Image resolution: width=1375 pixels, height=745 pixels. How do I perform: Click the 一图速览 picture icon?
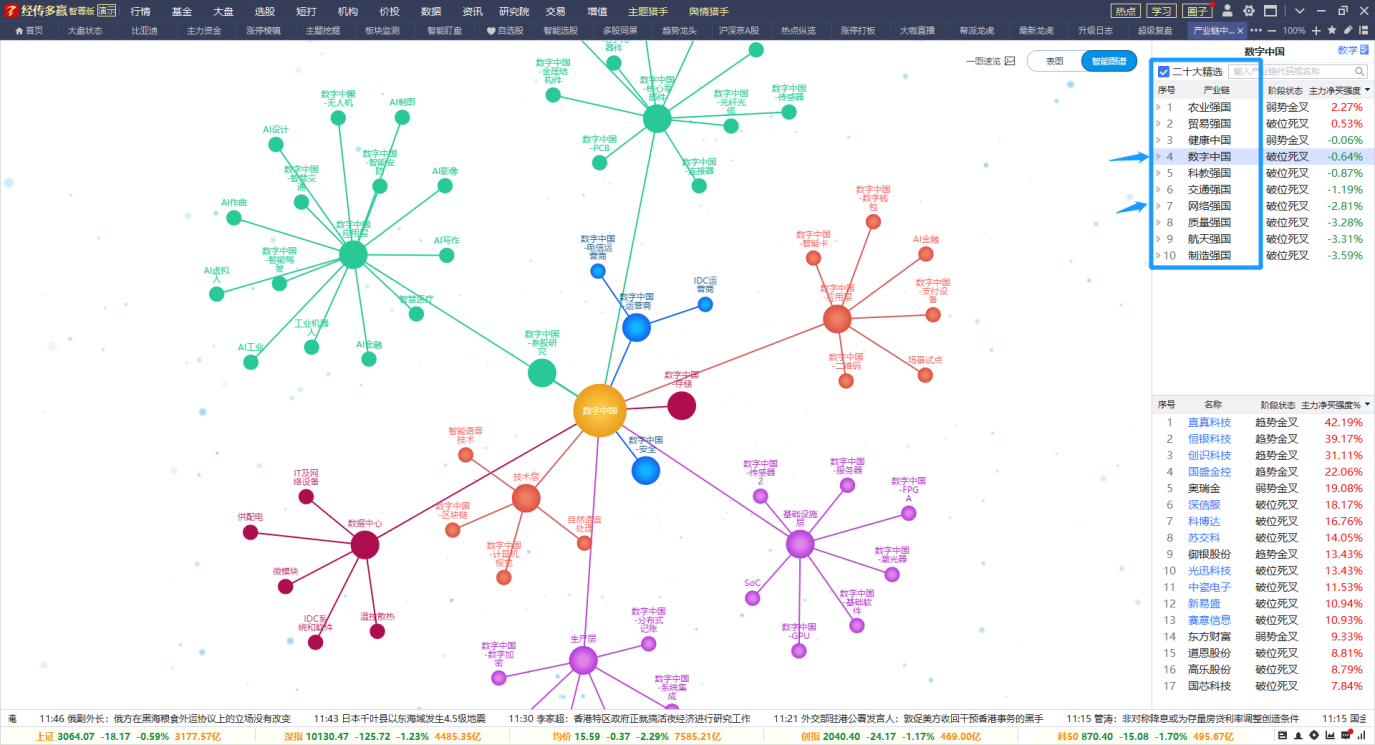1010,61
